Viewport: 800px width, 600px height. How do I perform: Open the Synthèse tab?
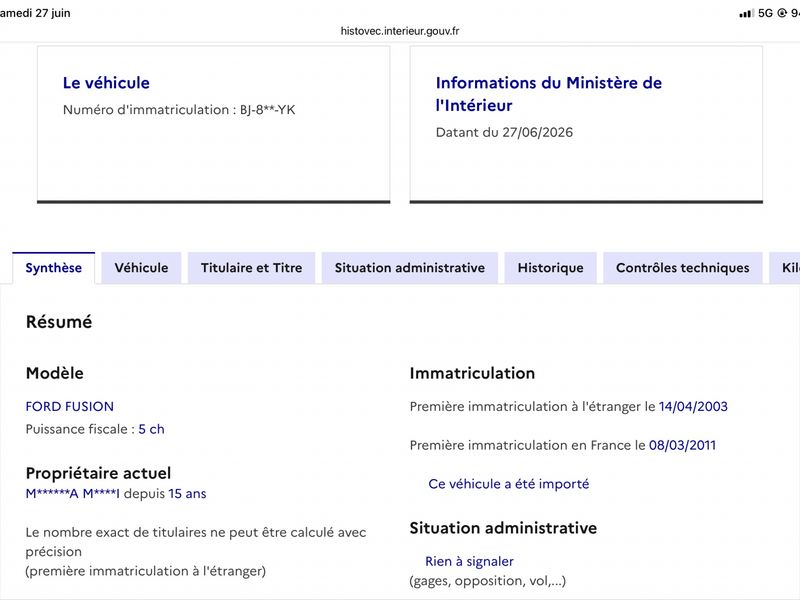pyautogui.click(x=54, y=268)
